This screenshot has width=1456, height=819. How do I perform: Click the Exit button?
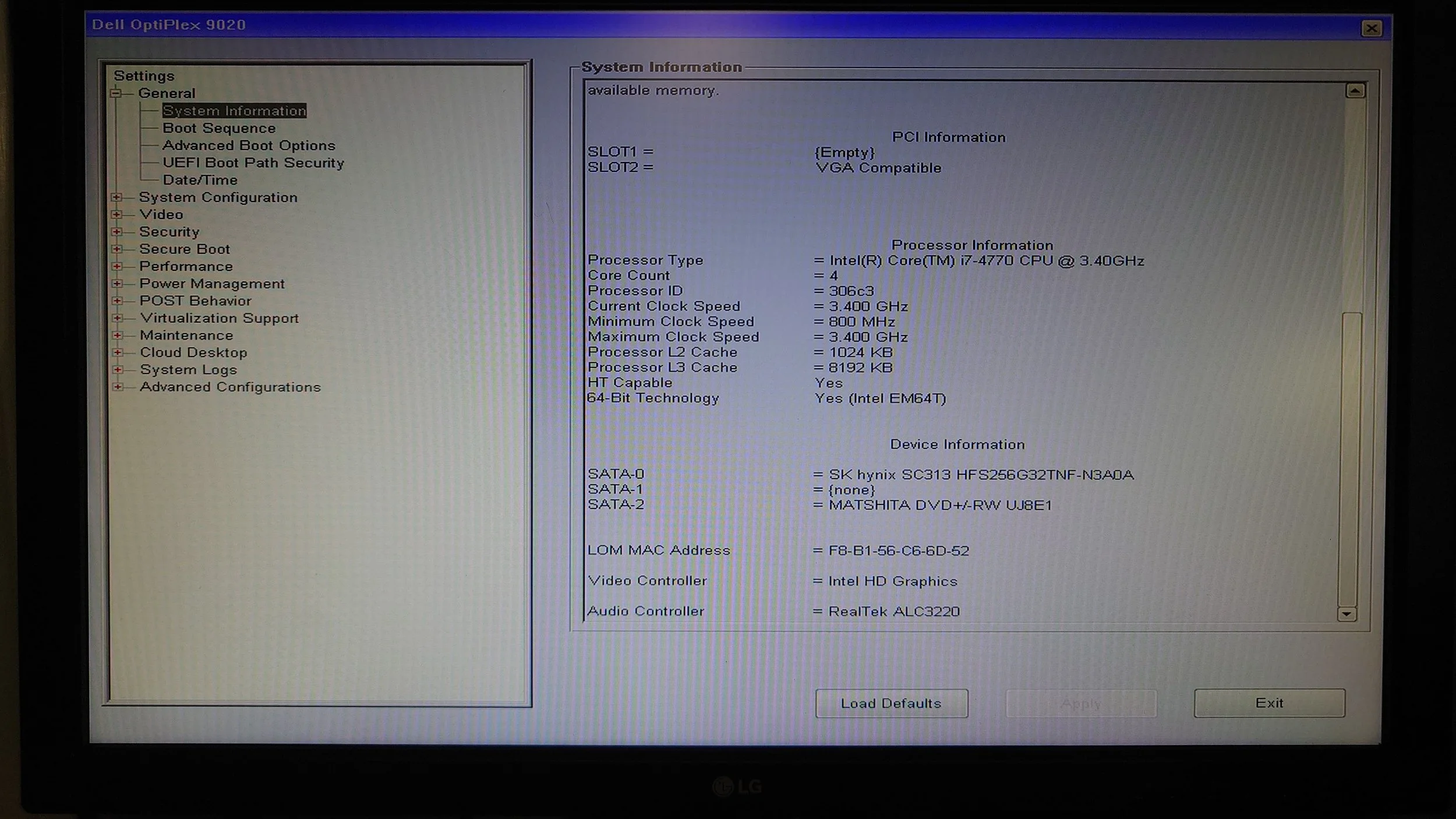[1269, 703]
